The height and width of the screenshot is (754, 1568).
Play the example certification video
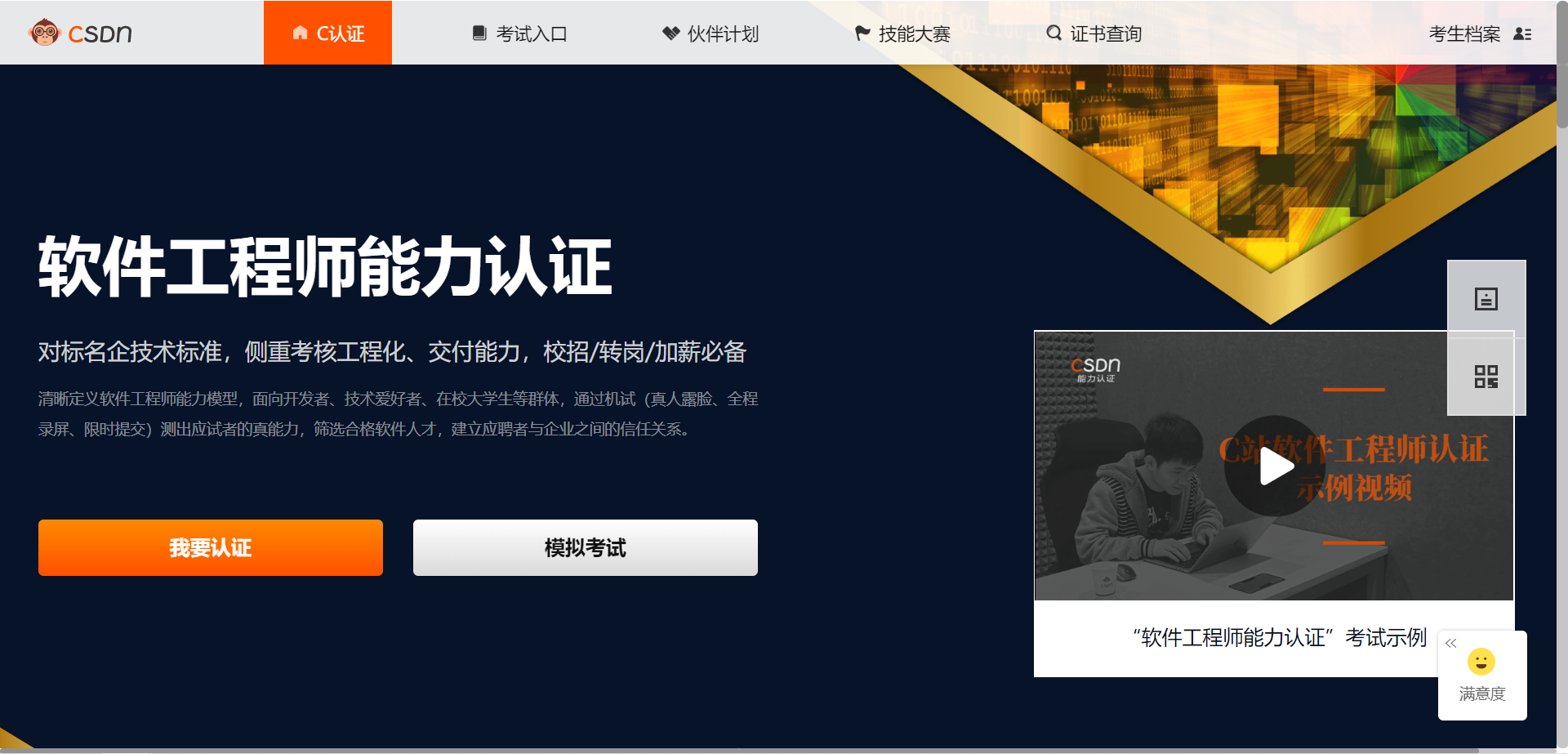(1274, 466)
